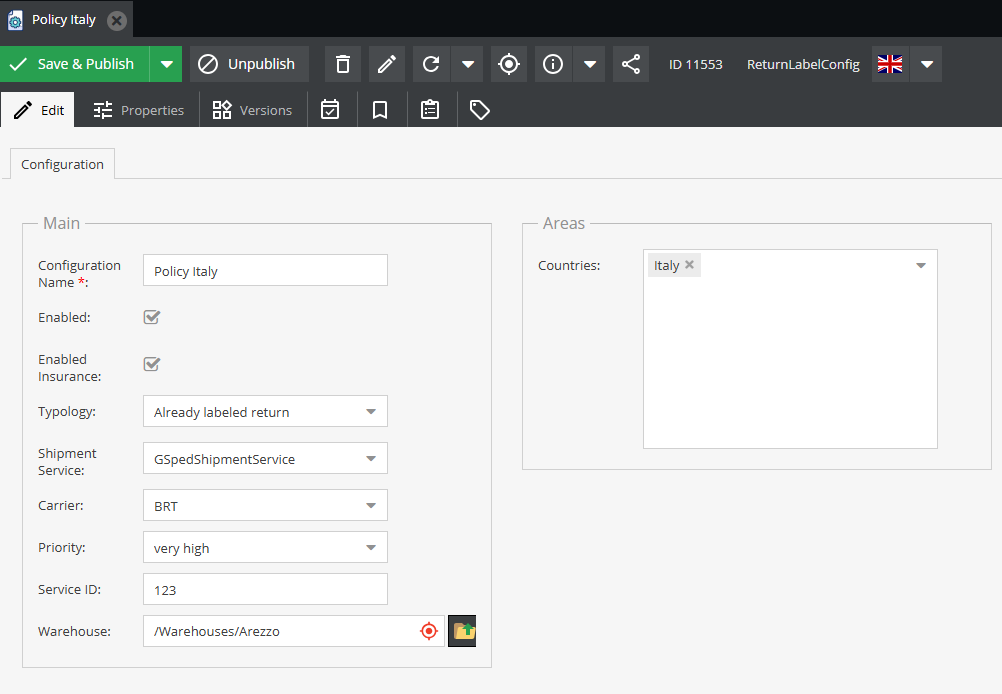The image size is (1002, 694).
Task: Open the Schedule calendar icon
Action: point(330,109)
